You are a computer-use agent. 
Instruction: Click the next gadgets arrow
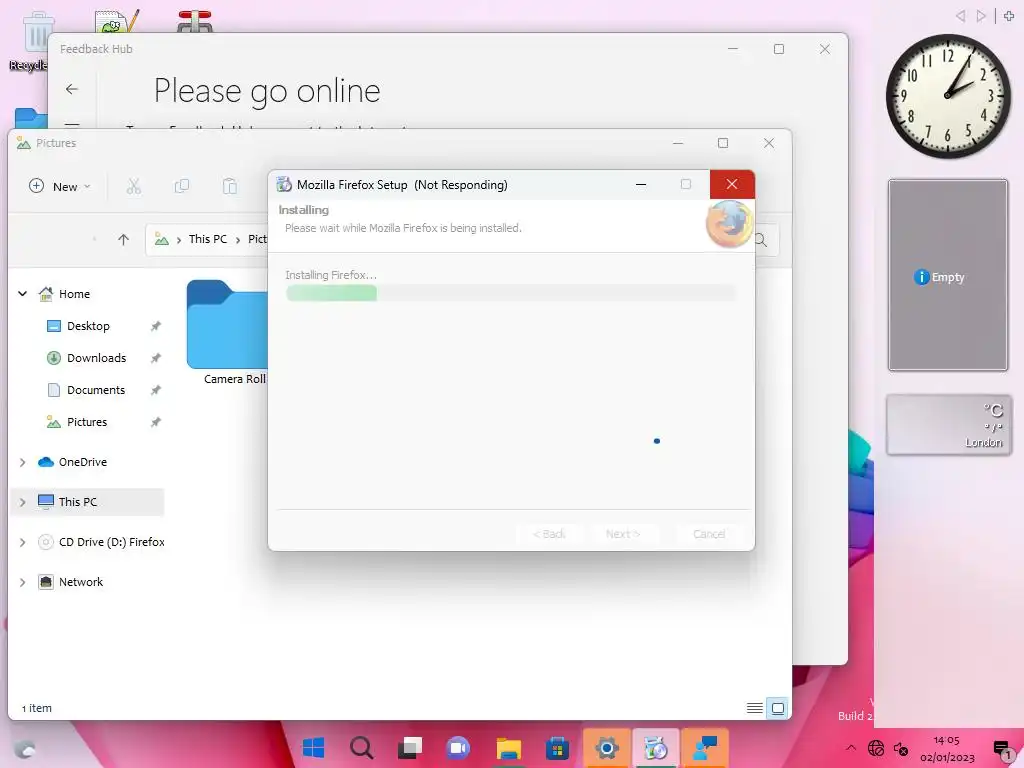pyautogui.click(x=980, y=16)
